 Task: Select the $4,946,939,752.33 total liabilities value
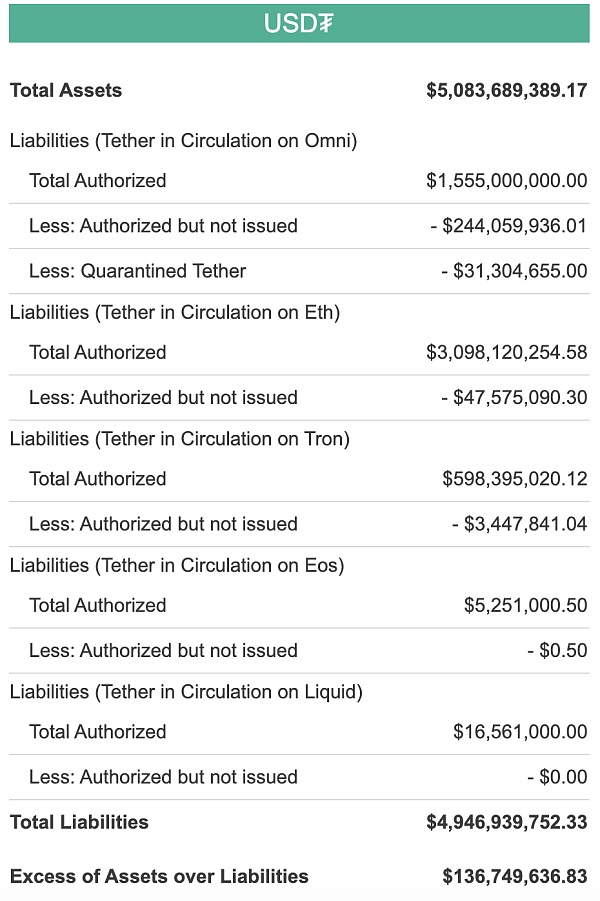[506, 822]
